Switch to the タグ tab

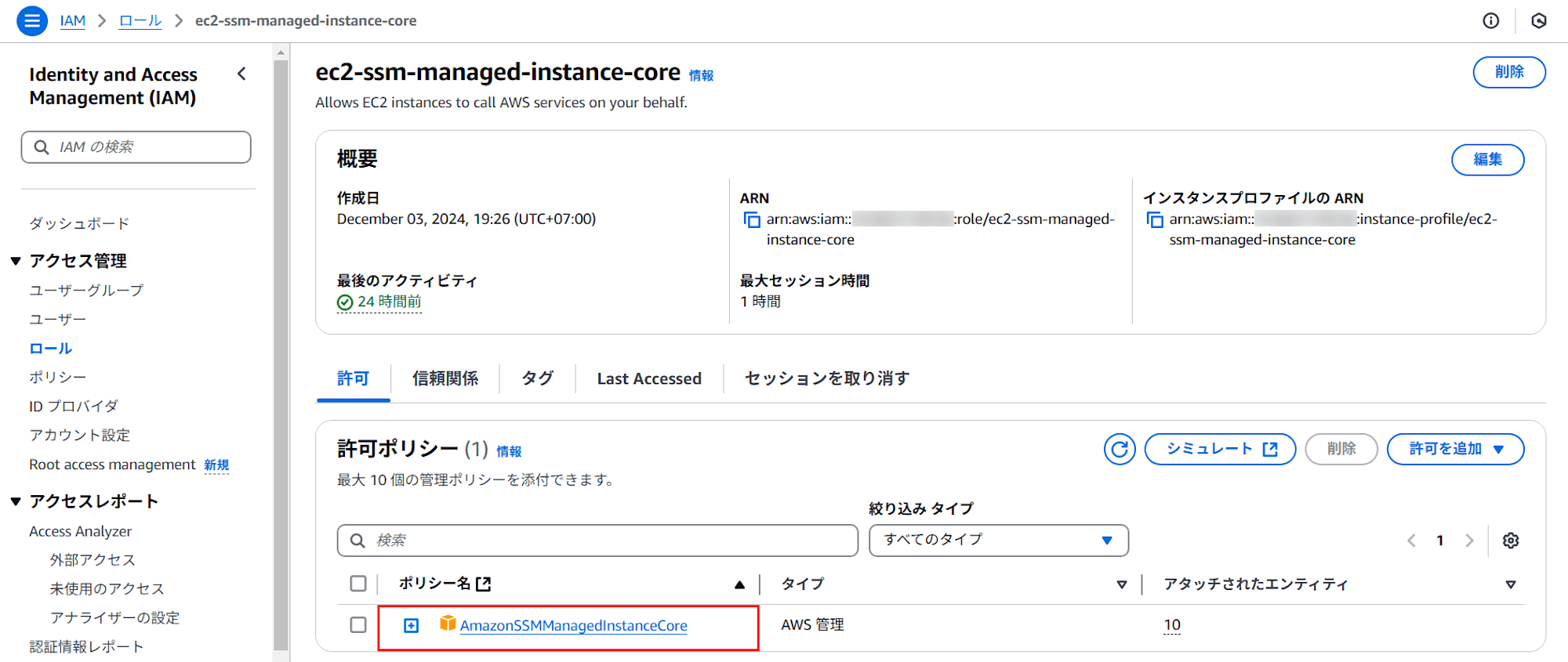[537, 379]
